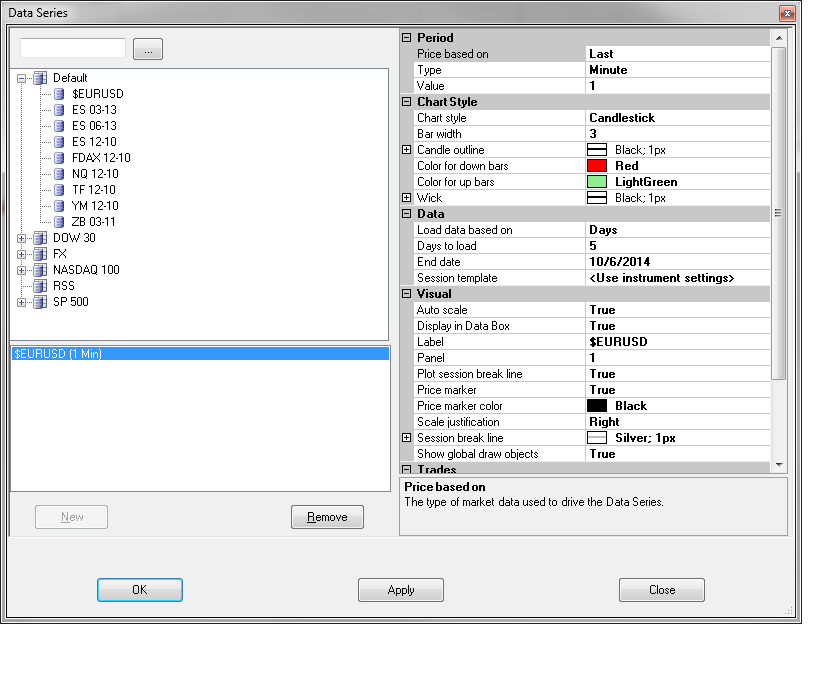Click the FDAX 12-10 instrument icon
Viewport: 834px width, 676px height.
click(x=59, y=158)
